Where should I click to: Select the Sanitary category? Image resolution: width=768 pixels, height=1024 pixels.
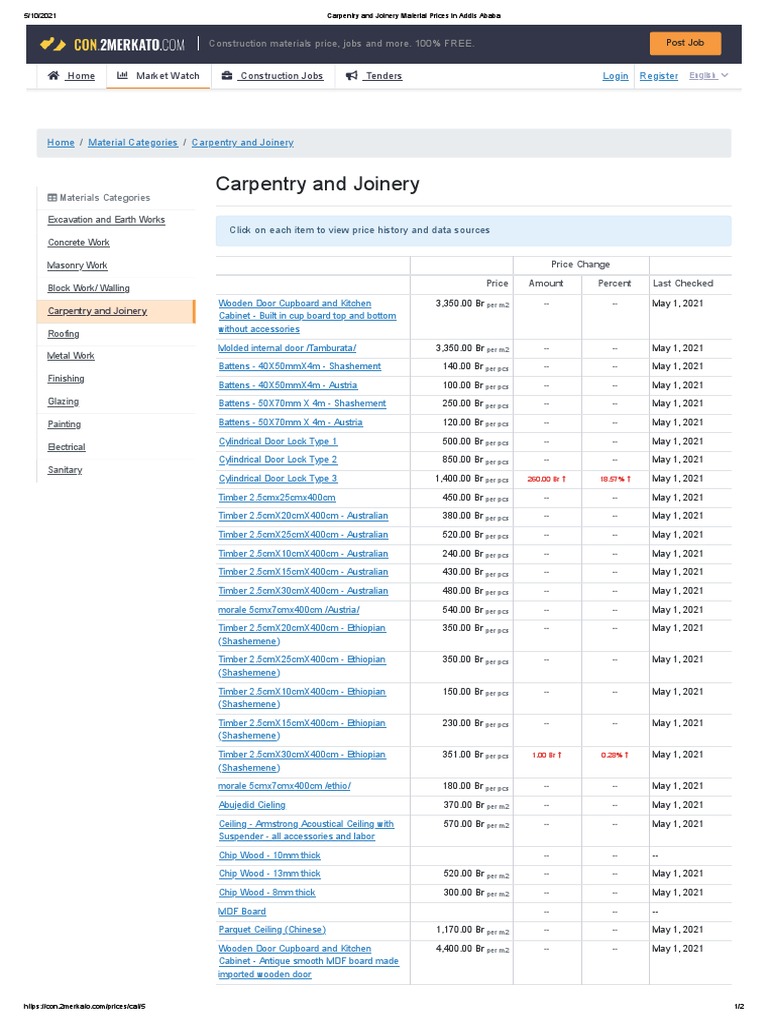click(65, 470)
